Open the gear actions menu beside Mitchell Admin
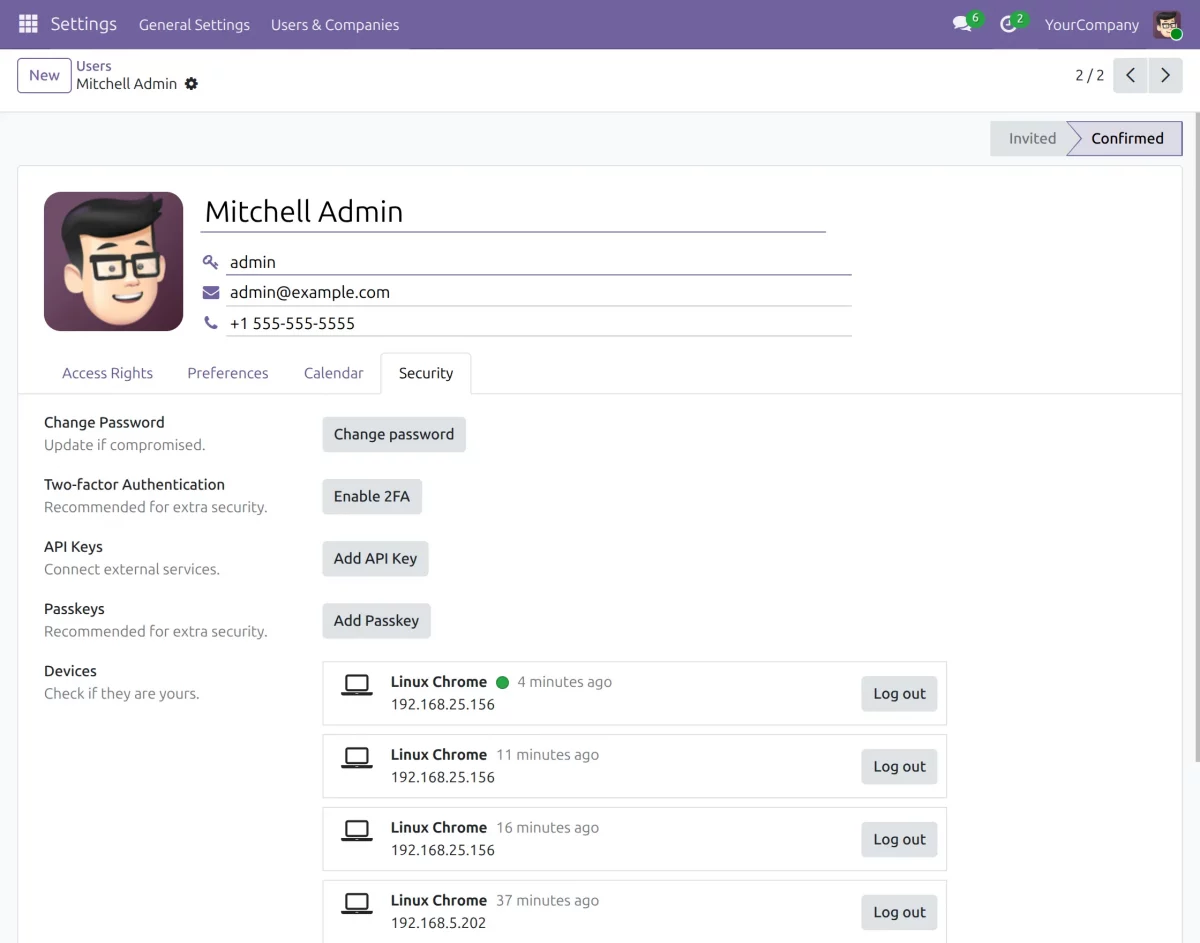 click(191, 84)
